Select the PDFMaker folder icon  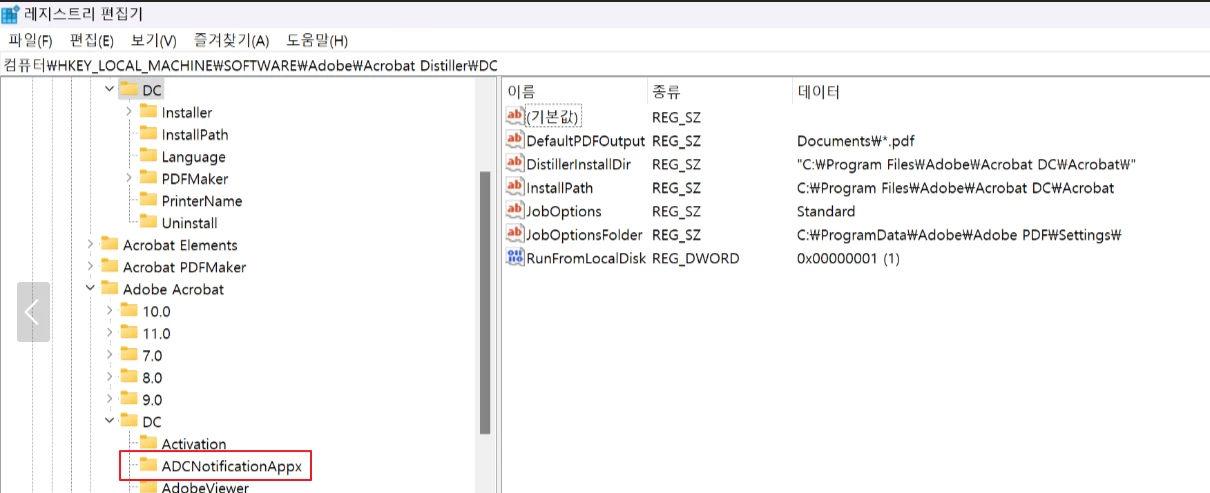148,177
